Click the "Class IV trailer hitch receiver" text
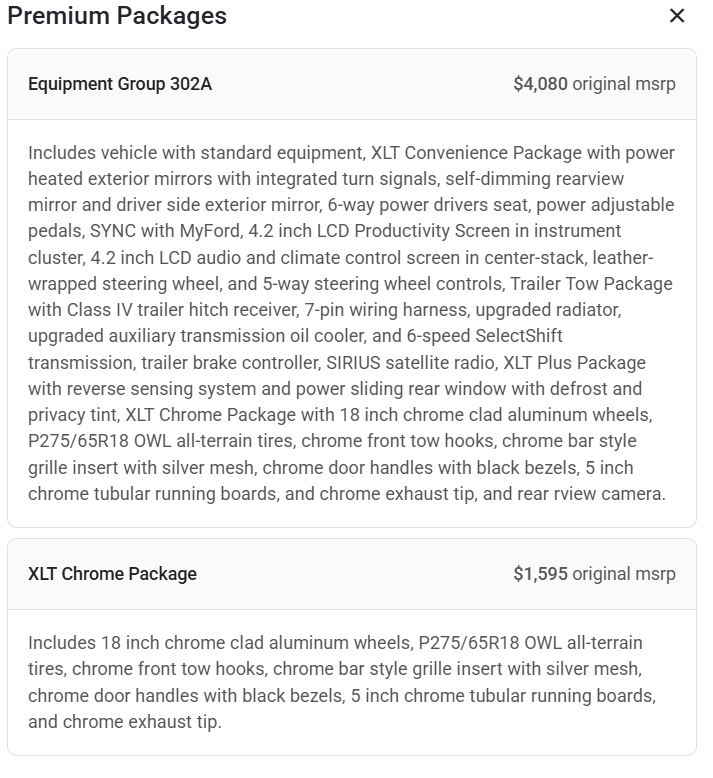This screenshot has height=778, width=713. pos(187,310)
